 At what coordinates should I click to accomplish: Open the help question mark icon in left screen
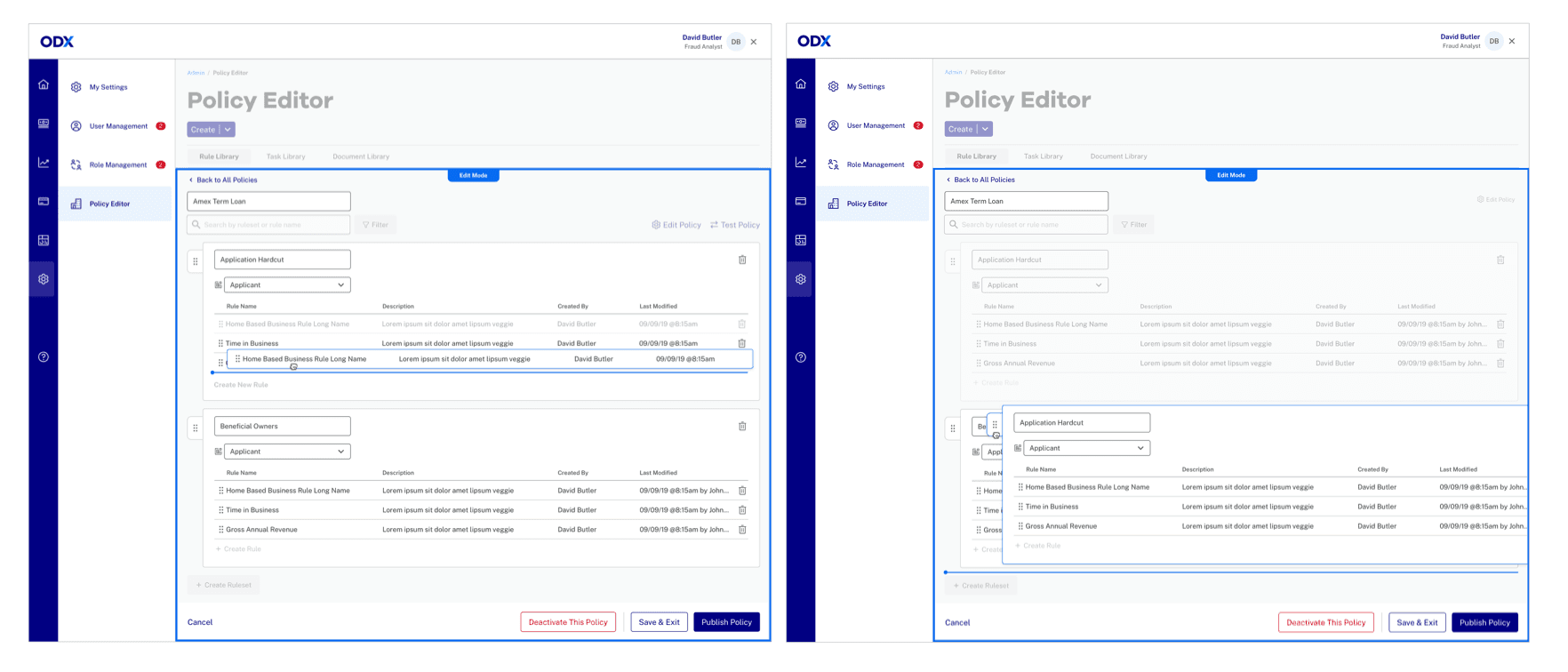click(44, 357)
